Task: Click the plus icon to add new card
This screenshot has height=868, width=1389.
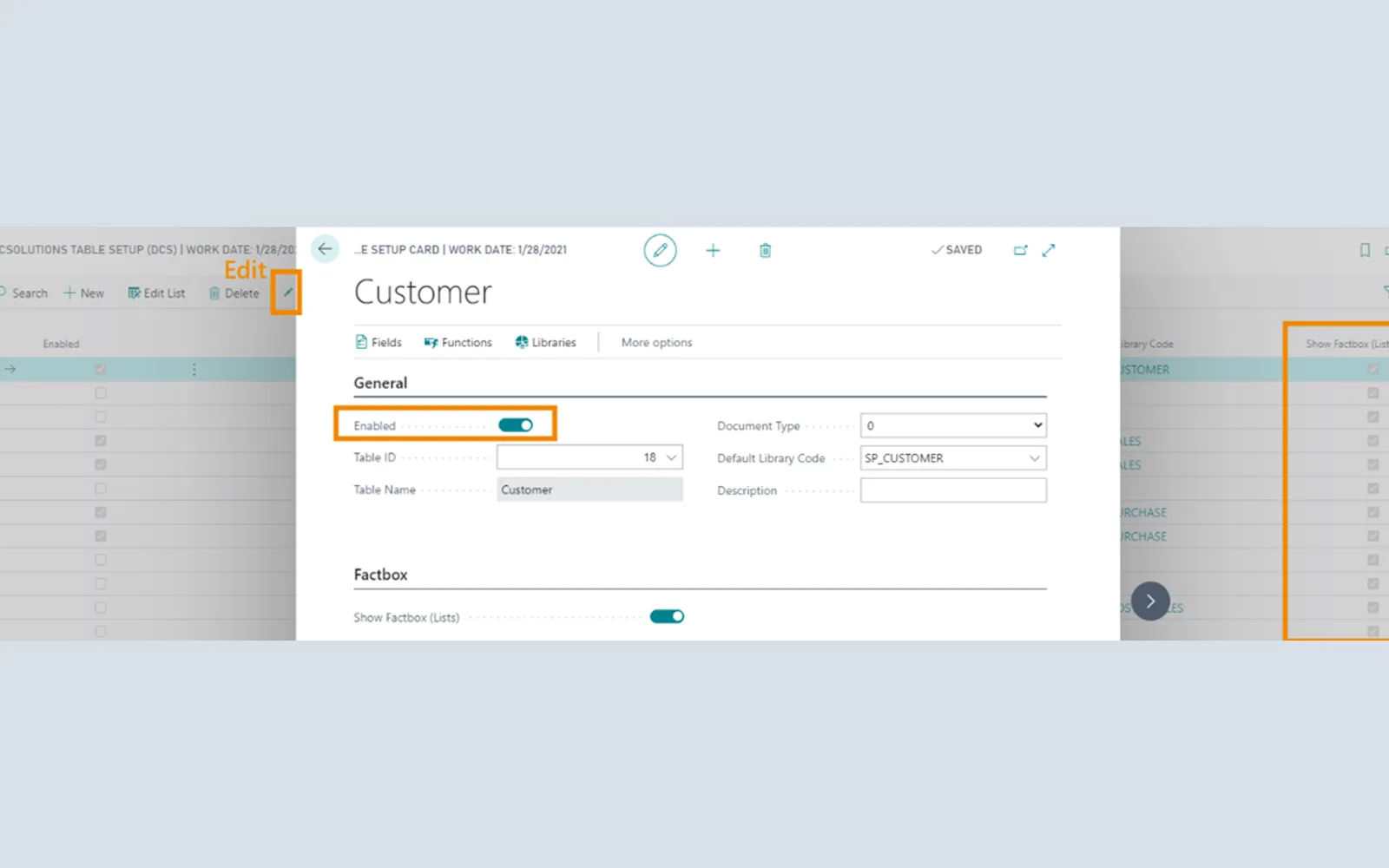Action: 713,250
